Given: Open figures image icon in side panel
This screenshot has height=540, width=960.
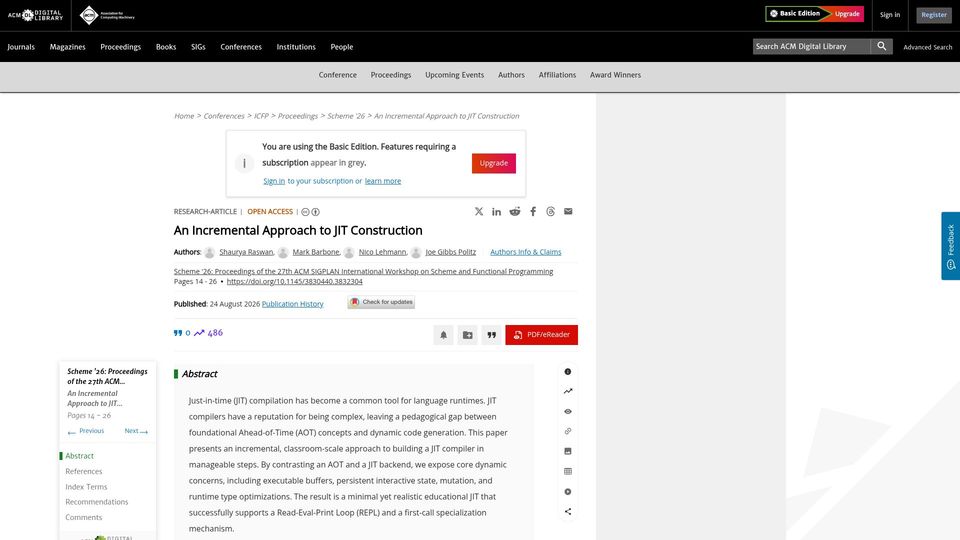Looking at the screenshot, I should [x=568, y=451].
